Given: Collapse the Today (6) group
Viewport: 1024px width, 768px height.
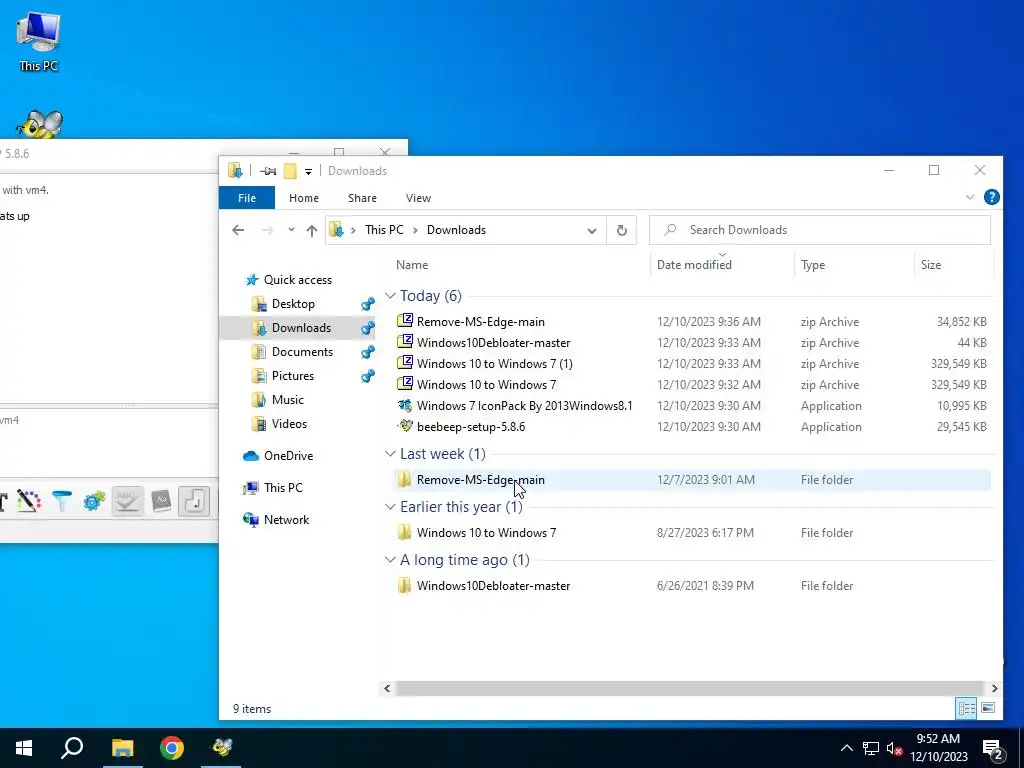Looking at the screenshot, I should [x=391, y=296].
